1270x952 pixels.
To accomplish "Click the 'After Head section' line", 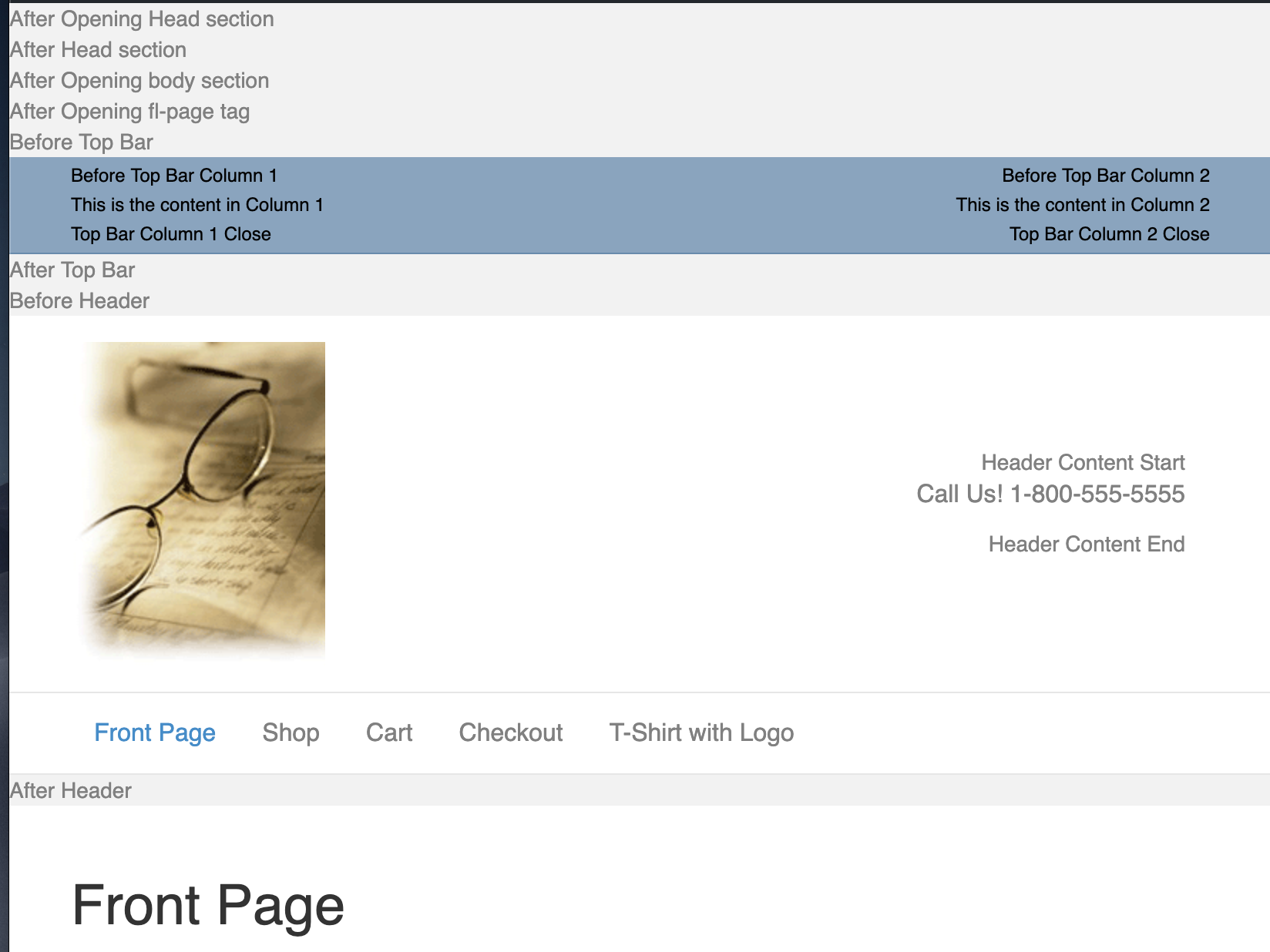I will pos(98,50).
